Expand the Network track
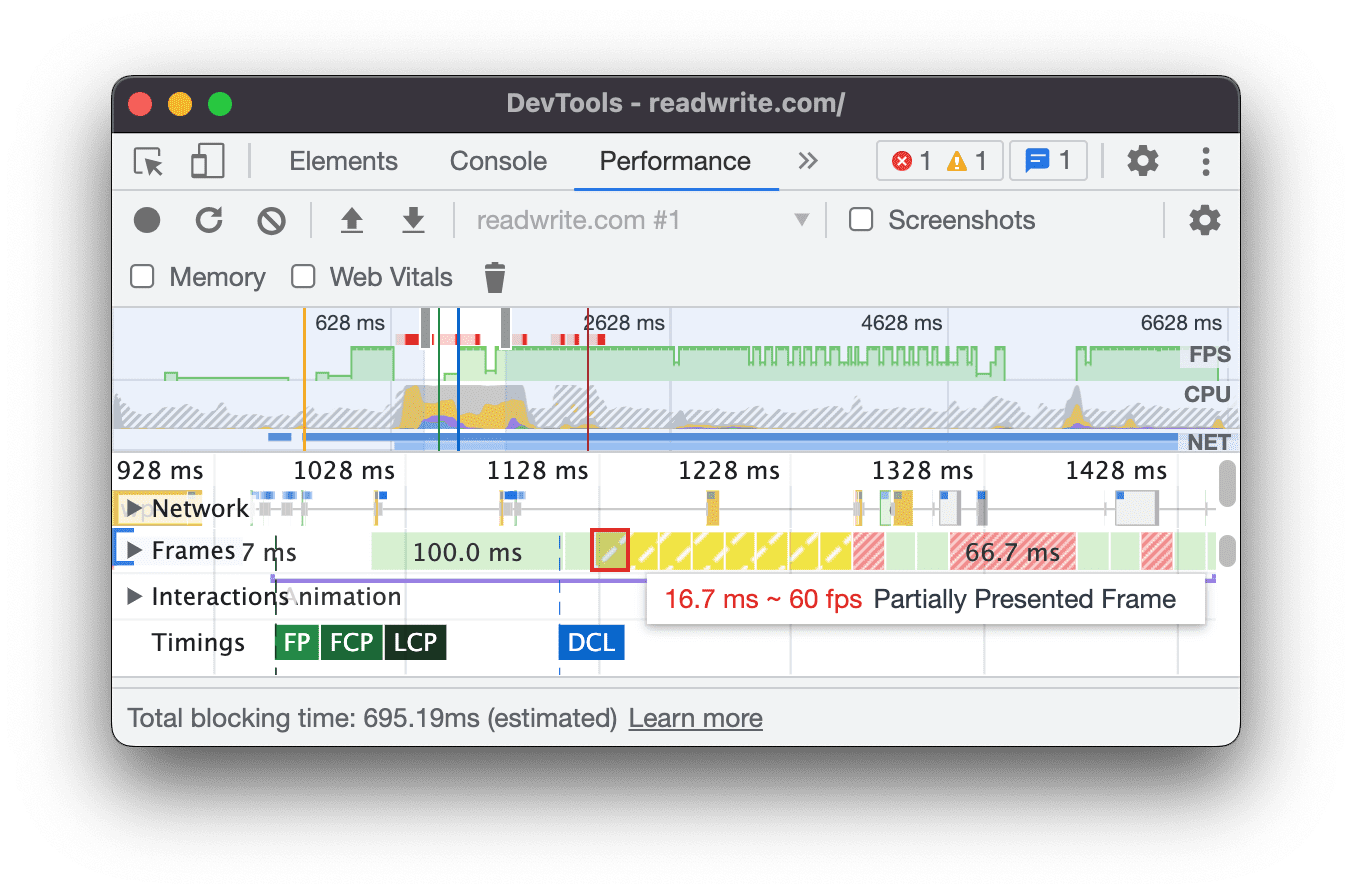The image size is (1352, 894). coord(134,508)
